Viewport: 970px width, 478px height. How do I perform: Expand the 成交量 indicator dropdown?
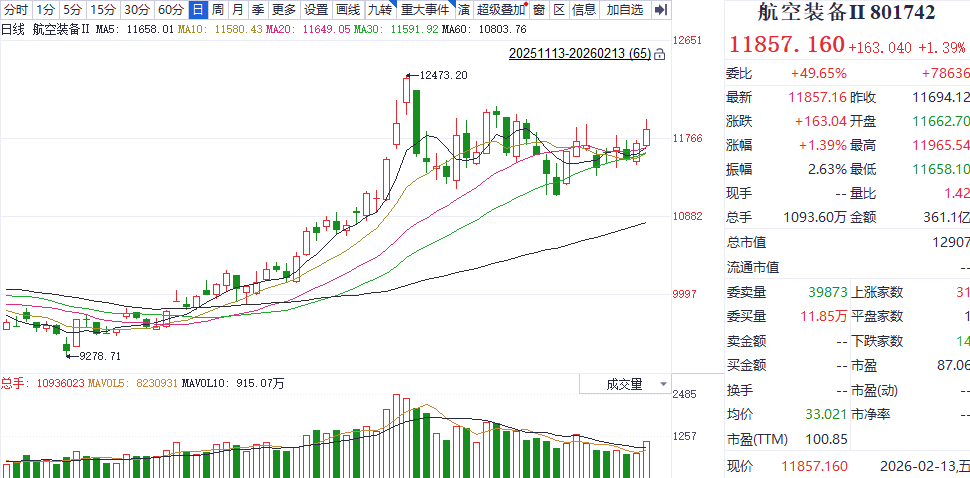(x=662, y=384)
